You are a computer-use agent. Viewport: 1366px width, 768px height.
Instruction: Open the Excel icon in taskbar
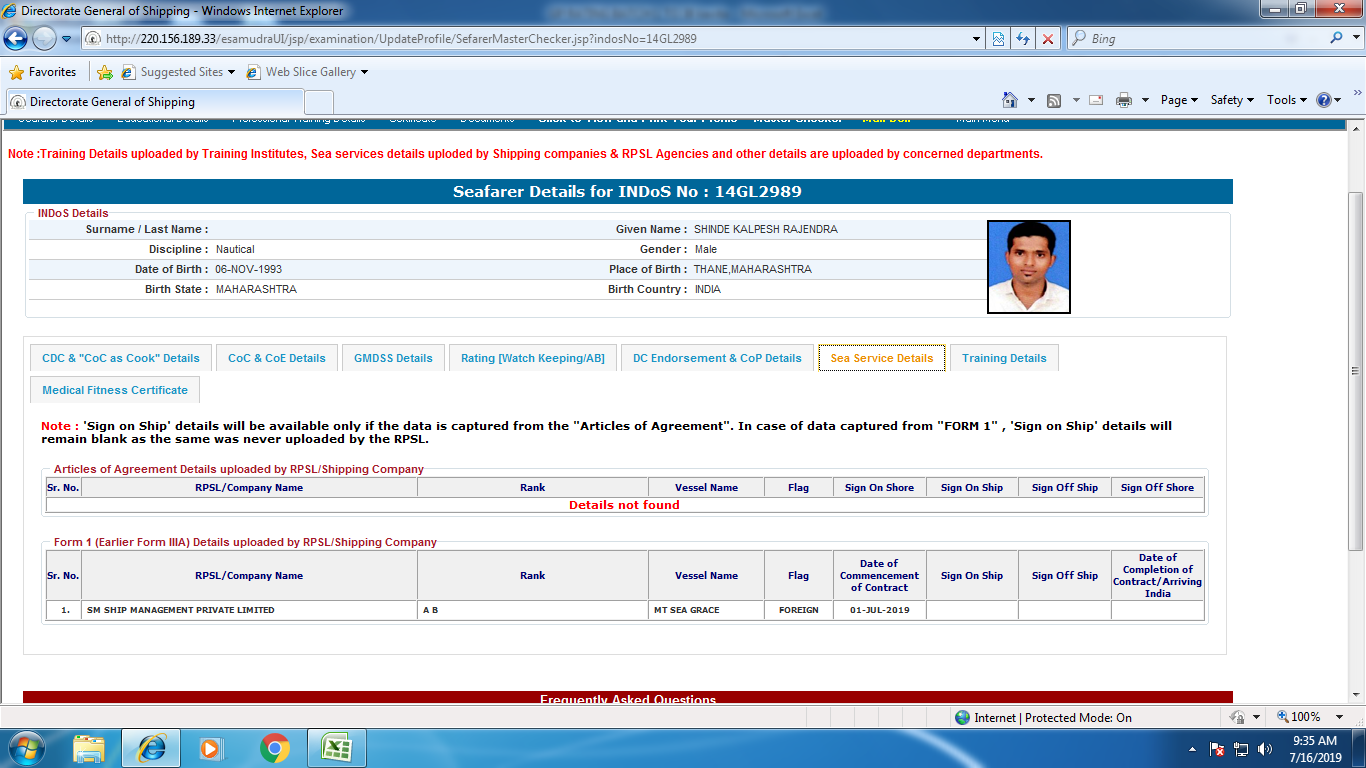point(335,747)
